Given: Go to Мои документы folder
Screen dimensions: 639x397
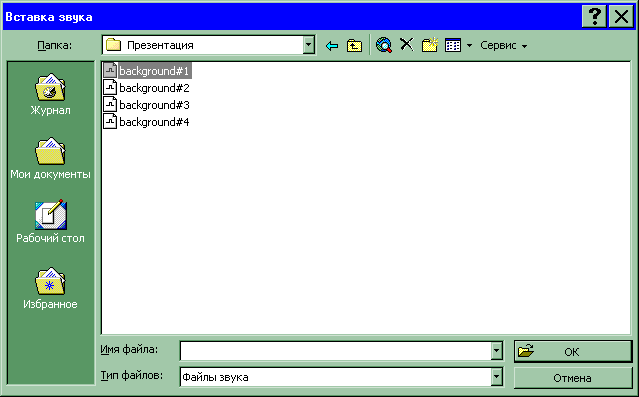Looking at the screenshot, I should [x=50, y=158].
